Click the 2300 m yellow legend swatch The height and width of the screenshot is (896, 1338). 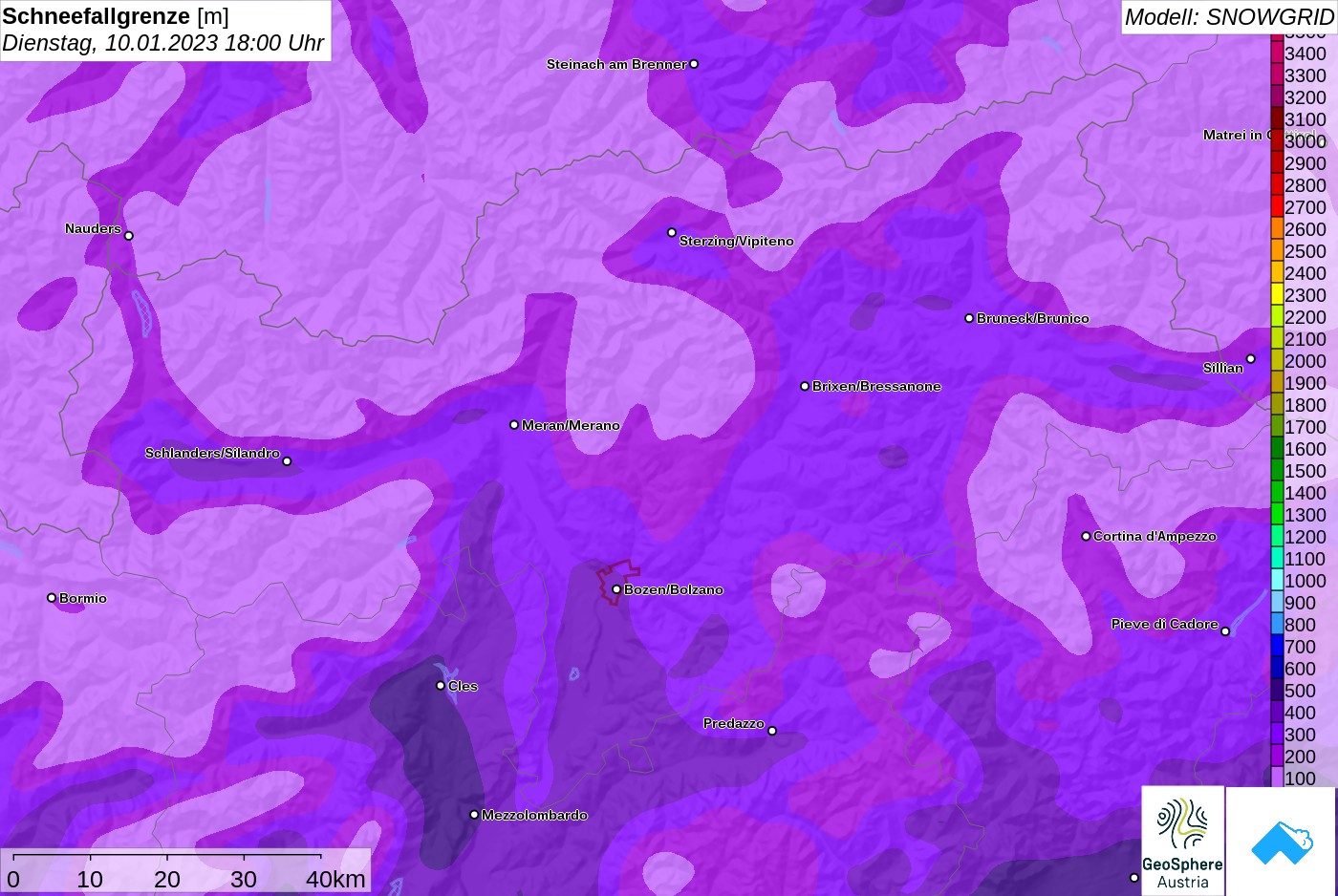tap(1277, 294)
